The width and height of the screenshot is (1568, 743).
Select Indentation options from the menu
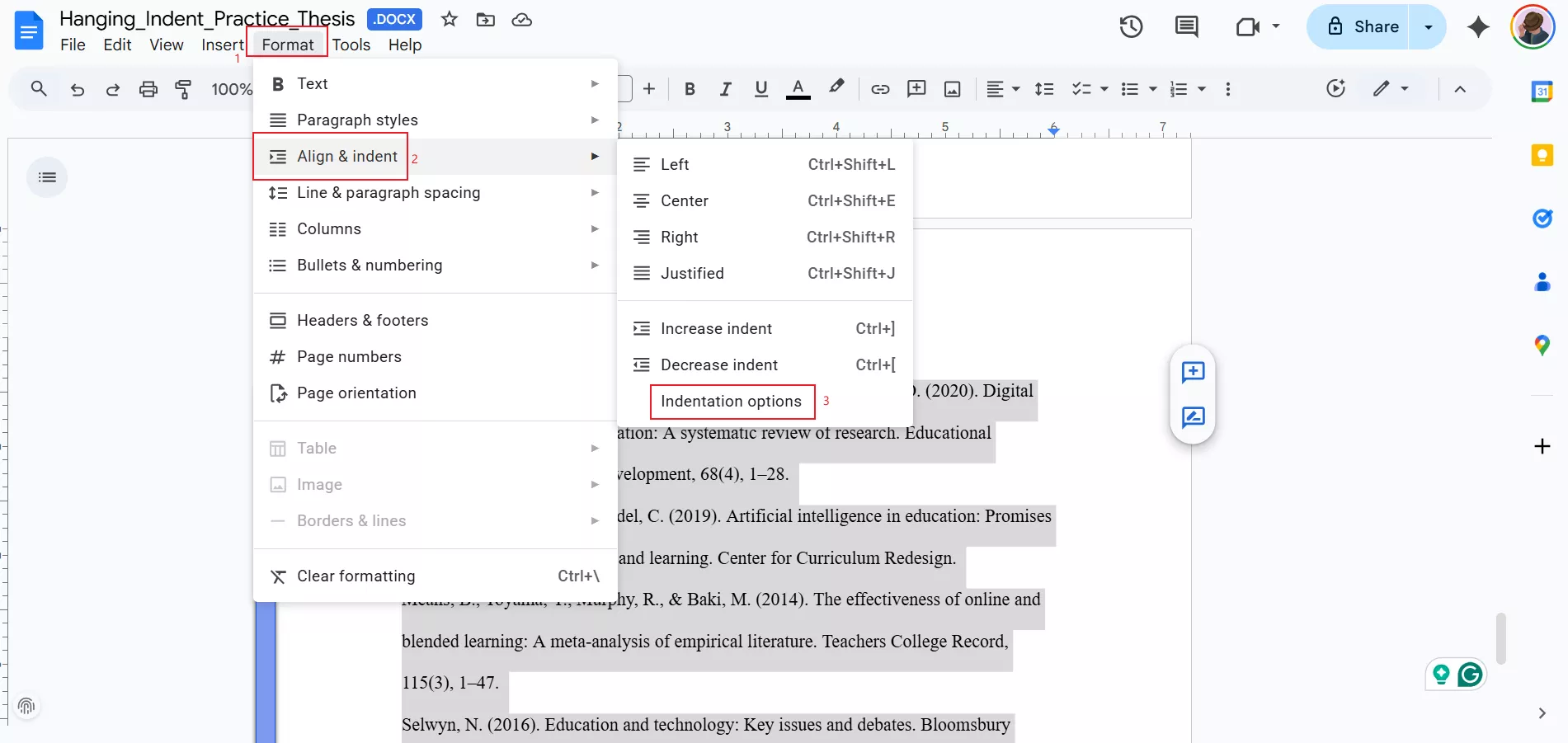[731, 402]
